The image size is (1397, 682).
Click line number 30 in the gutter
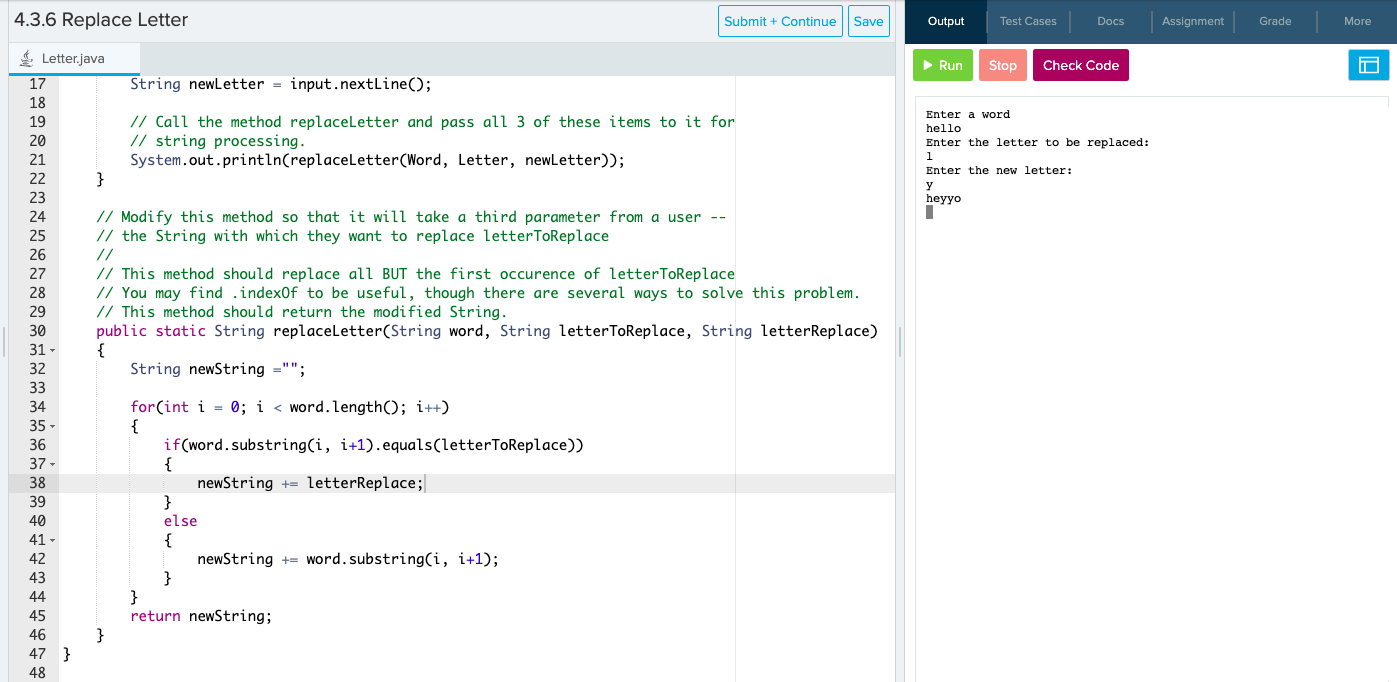tap(36, 331)
